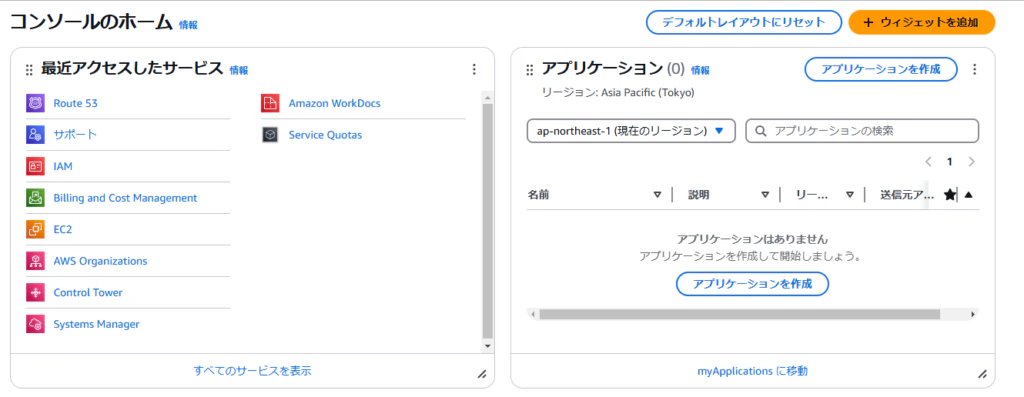Image resolution: width=1024 pixels, height=397 pixels.
Task: Open the Amazon WorkDocs link
Action: coord(334,103)
